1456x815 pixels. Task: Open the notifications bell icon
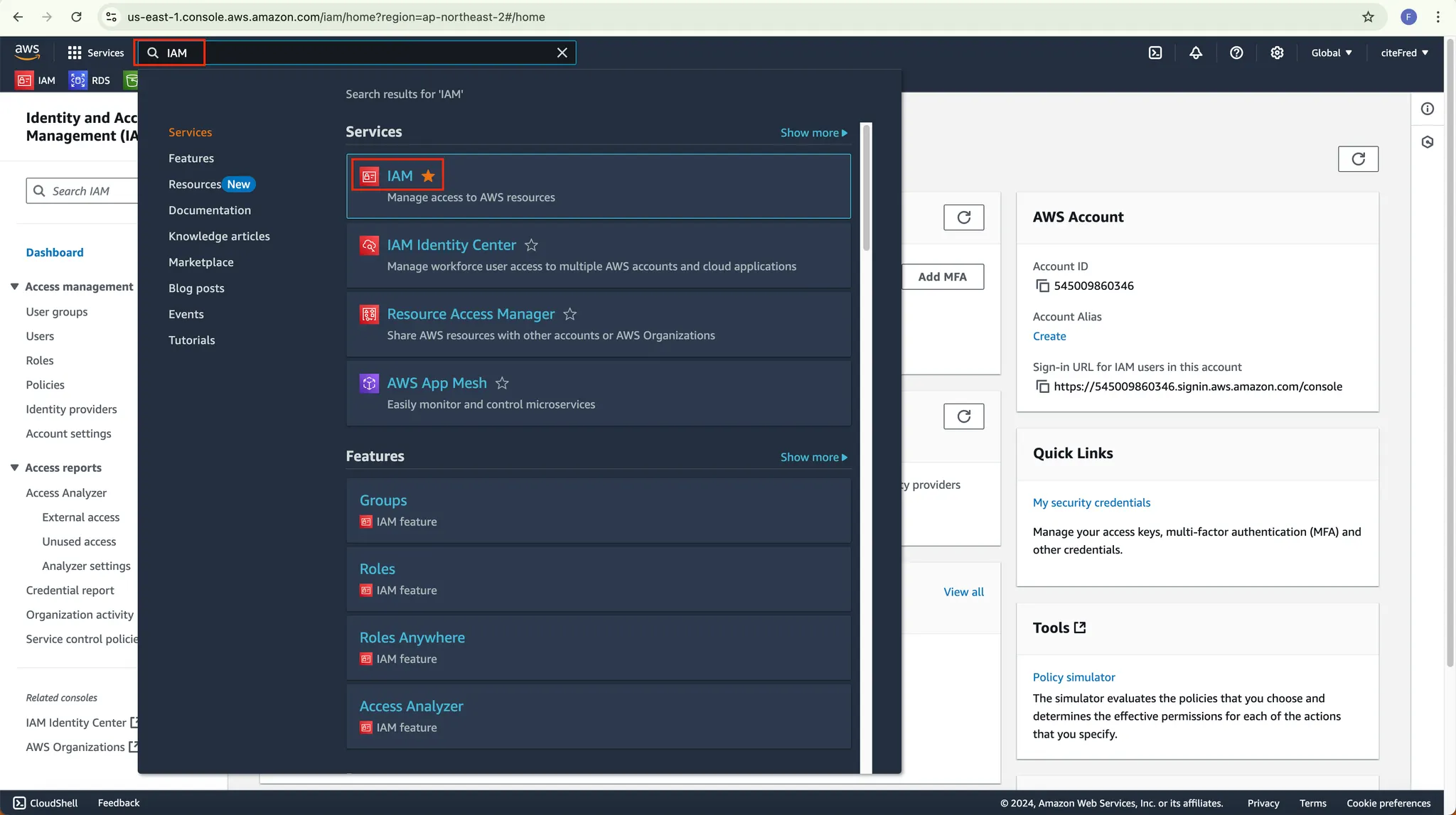tap(1196, 53)
